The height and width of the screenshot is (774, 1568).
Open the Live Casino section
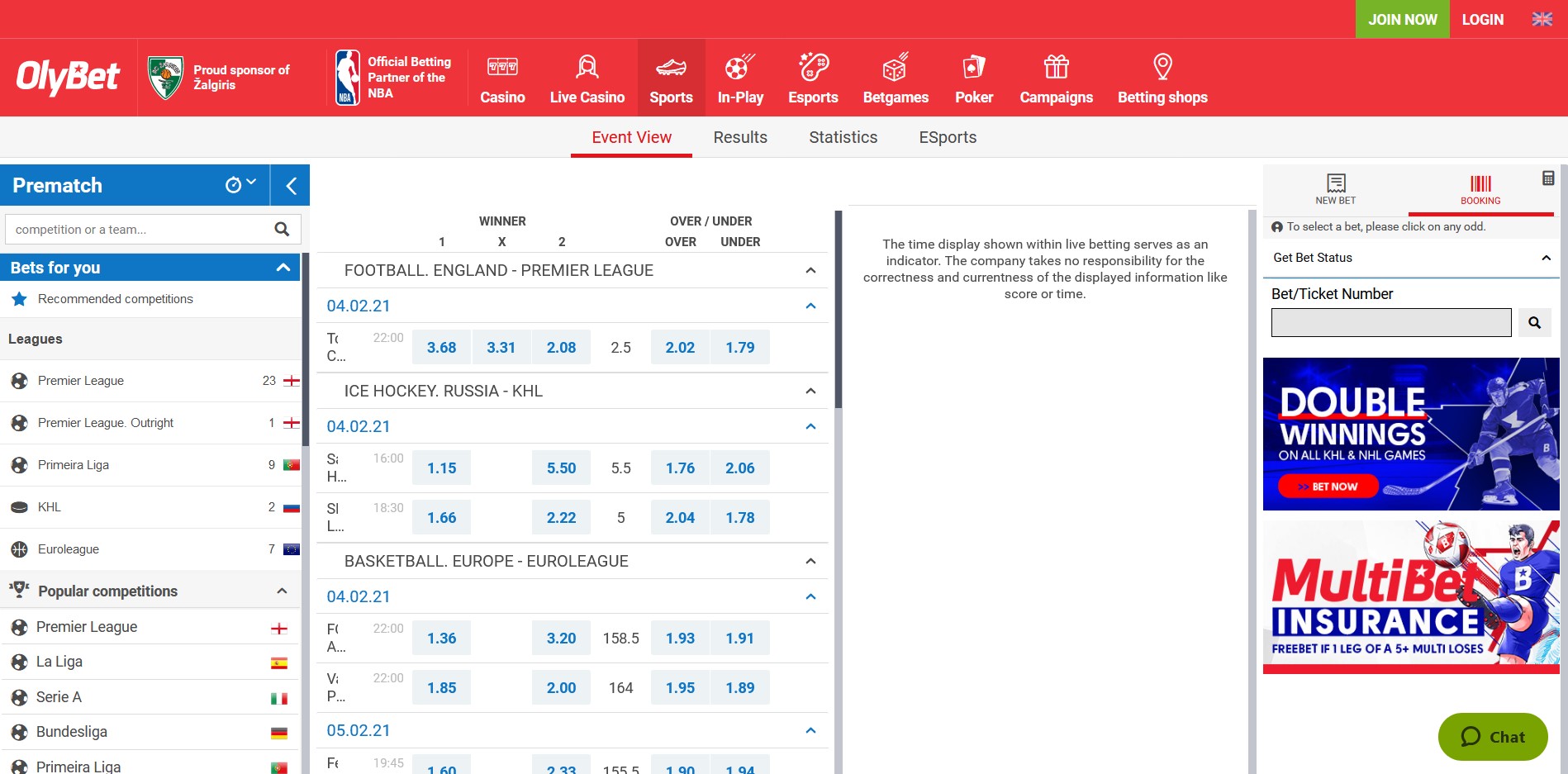(x=587, y=79)
